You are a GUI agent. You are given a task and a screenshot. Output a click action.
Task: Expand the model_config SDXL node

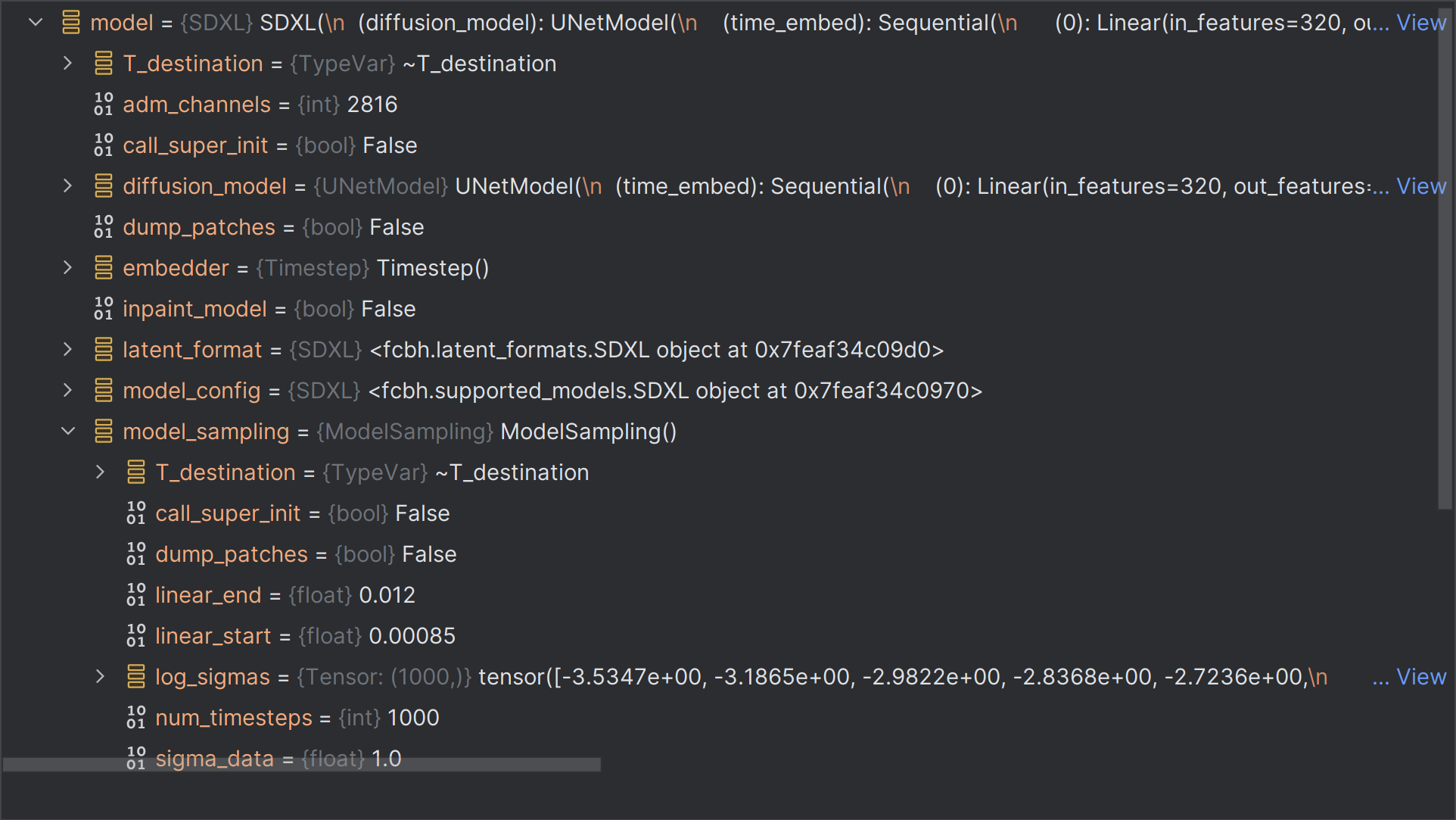click(68, 391)
